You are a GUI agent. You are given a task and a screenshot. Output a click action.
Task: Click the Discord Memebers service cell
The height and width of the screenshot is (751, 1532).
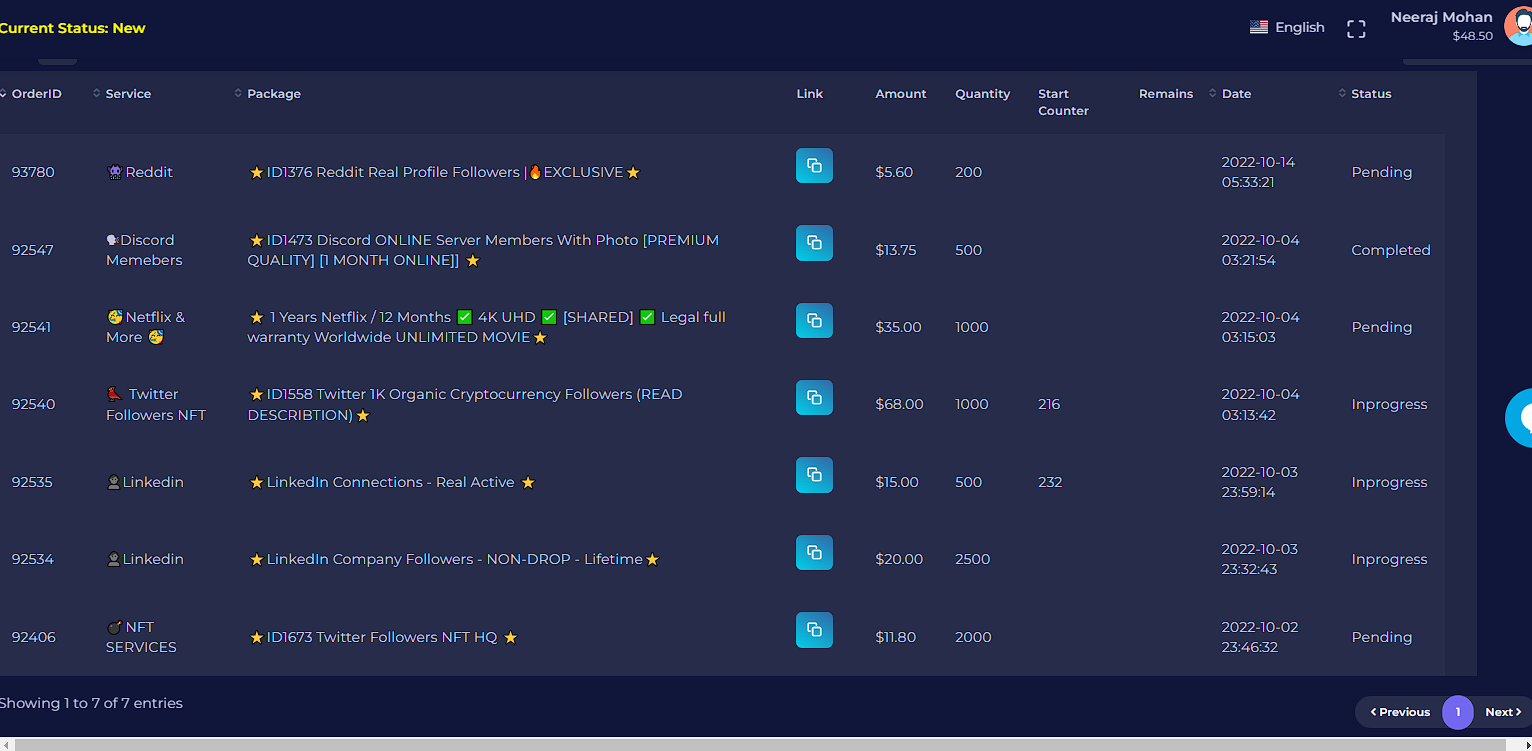[145, 250]
